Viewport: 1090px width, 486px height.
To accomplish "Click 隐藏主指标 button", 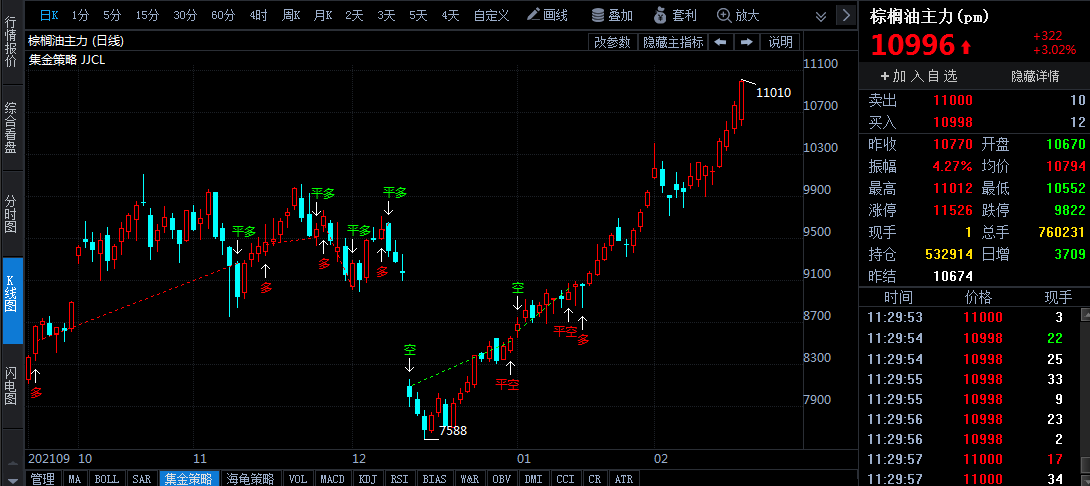I will tap(673, 42).
